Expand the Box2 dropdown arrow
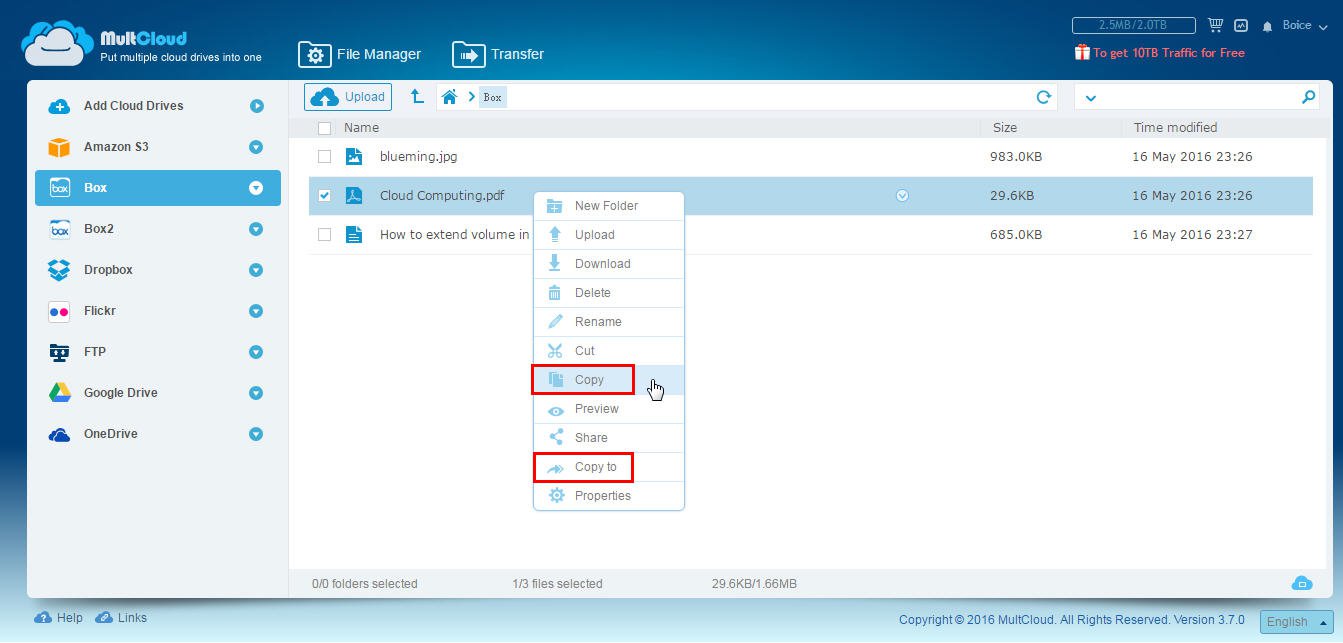The width and height of the screenshot is (1343, 643). (x=256, y=229)
